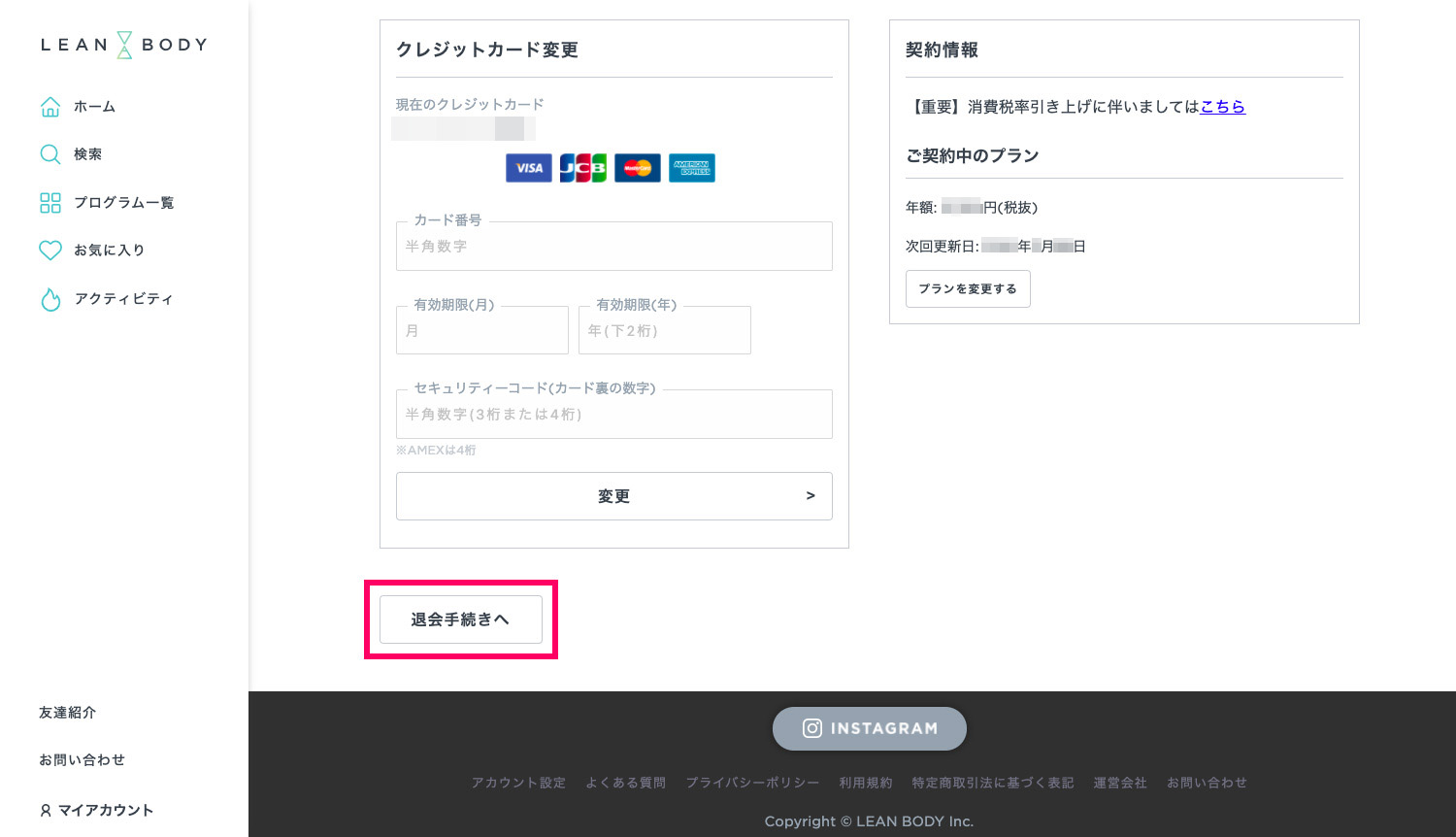
Task: Click the 退会手続きへ button
Action: [x=461, y=619]
